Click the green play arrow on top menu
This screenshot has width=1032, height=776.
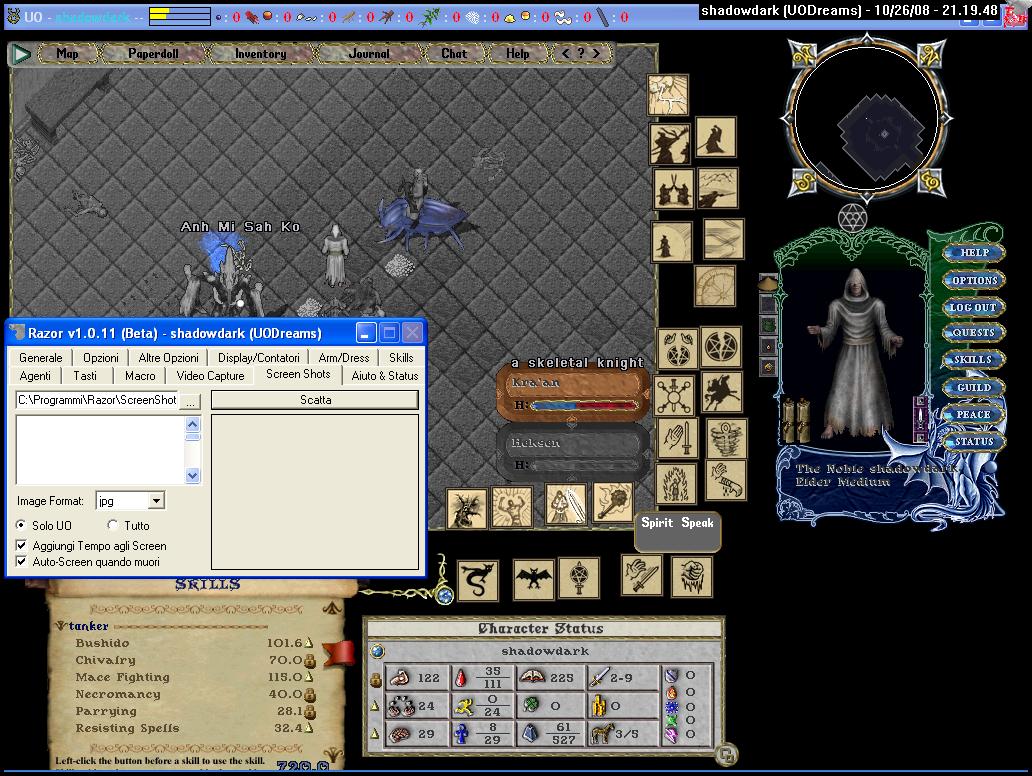click(21, 54)
